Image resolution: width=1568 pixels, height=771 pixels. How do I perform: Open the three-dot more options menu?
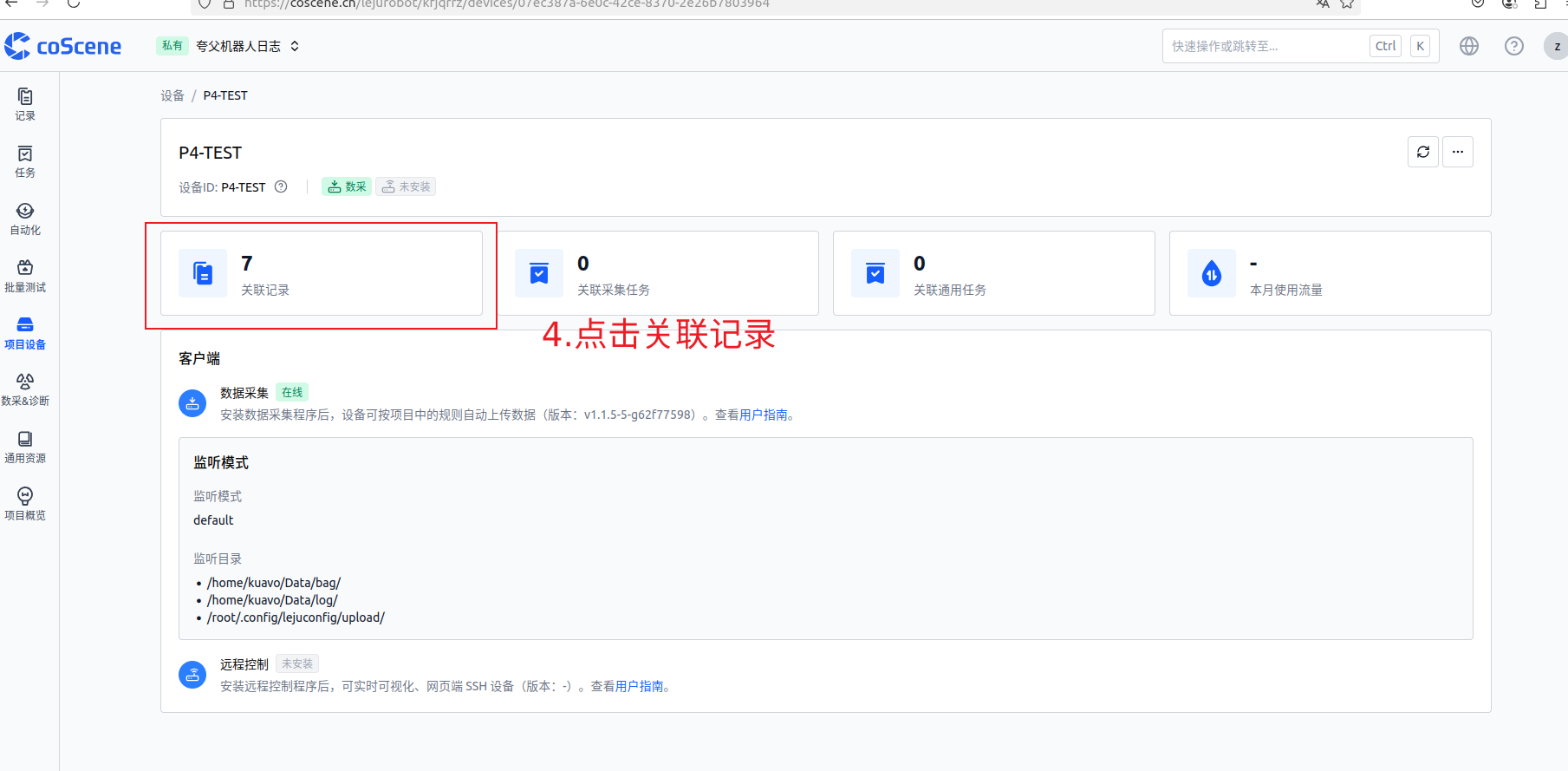click(1458, 152)
